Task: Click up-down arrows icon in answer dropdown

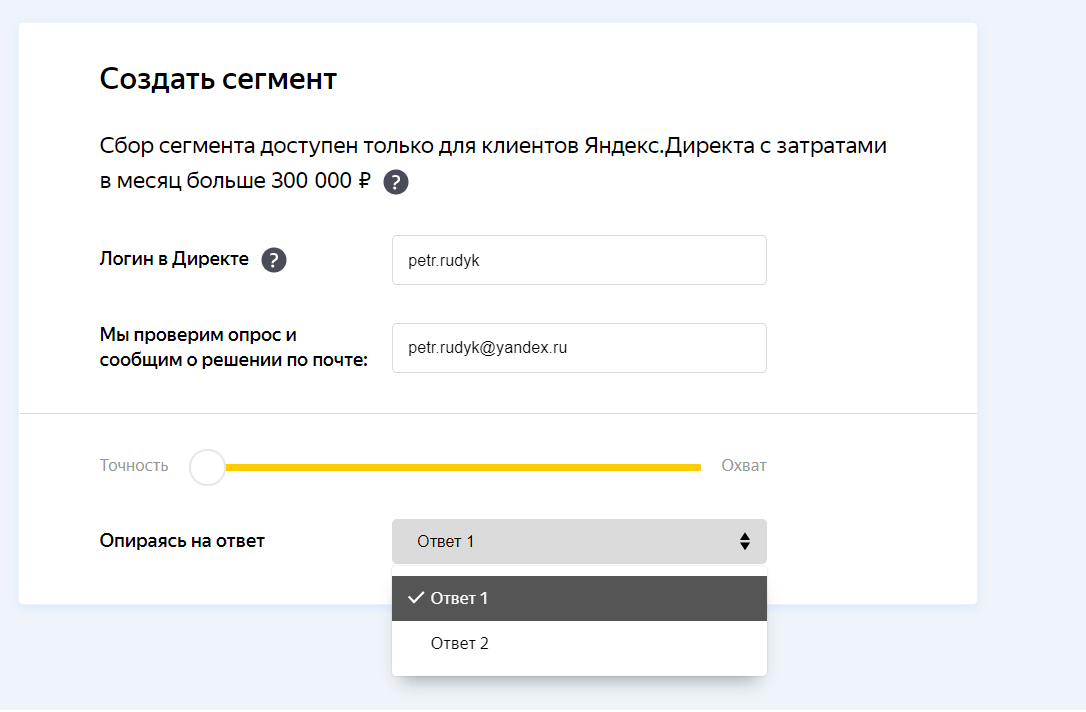Action: point(744,541)
